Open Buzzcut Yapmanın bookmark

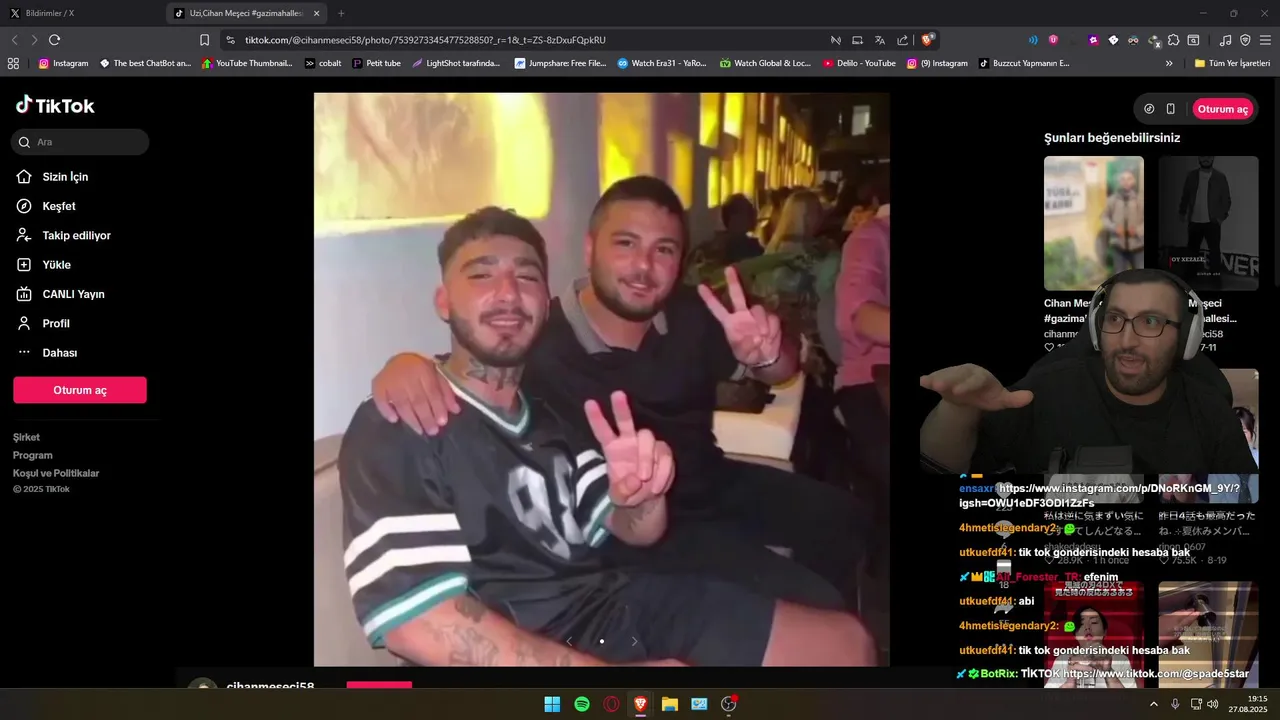tap(1024, 63)
